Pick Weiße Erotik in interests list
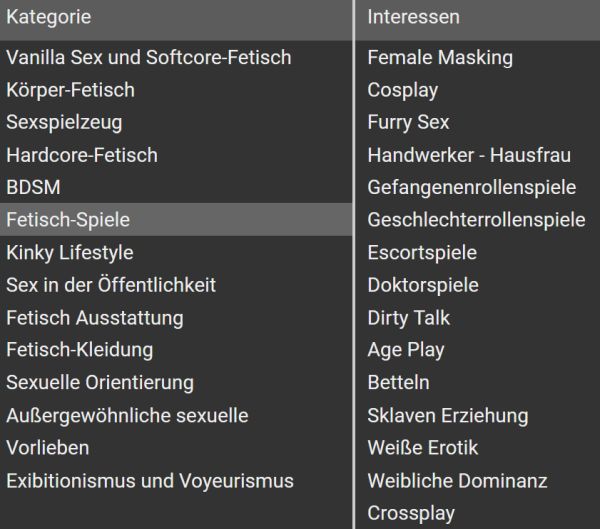This screenshot has height=529, width=600. [x=423, y=448]
